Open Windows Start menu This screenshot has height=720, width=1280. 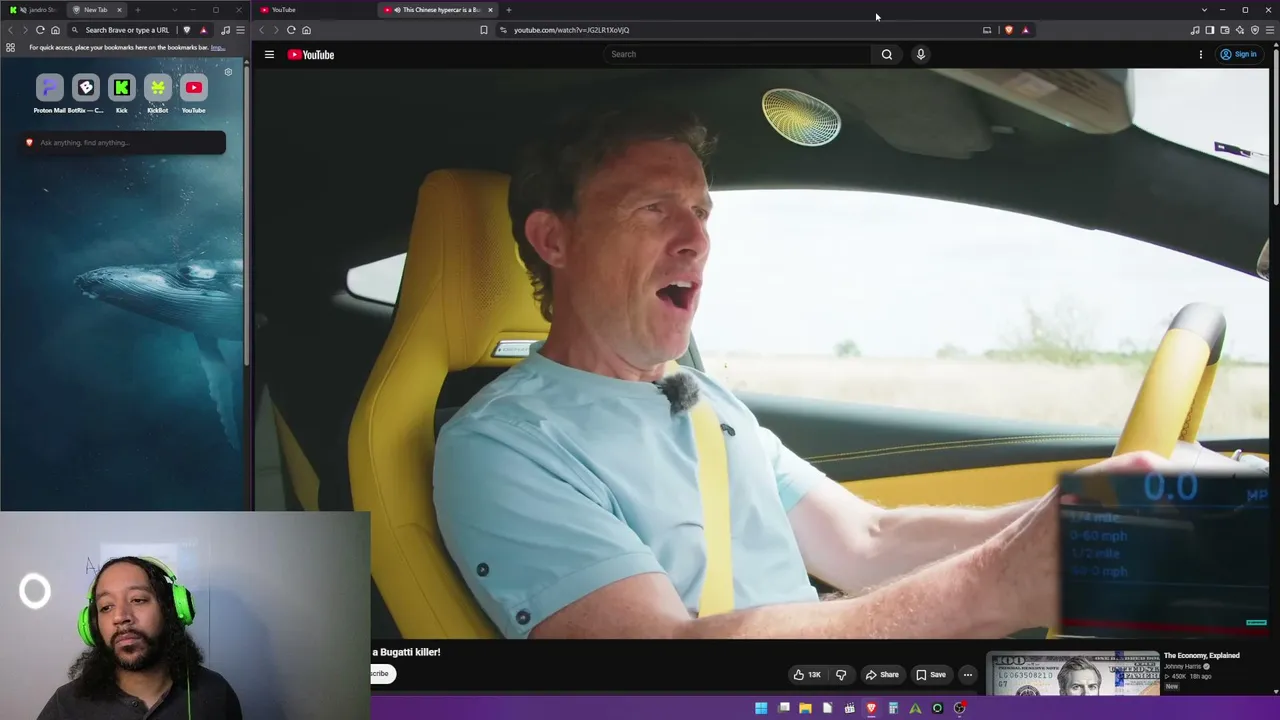761,709
